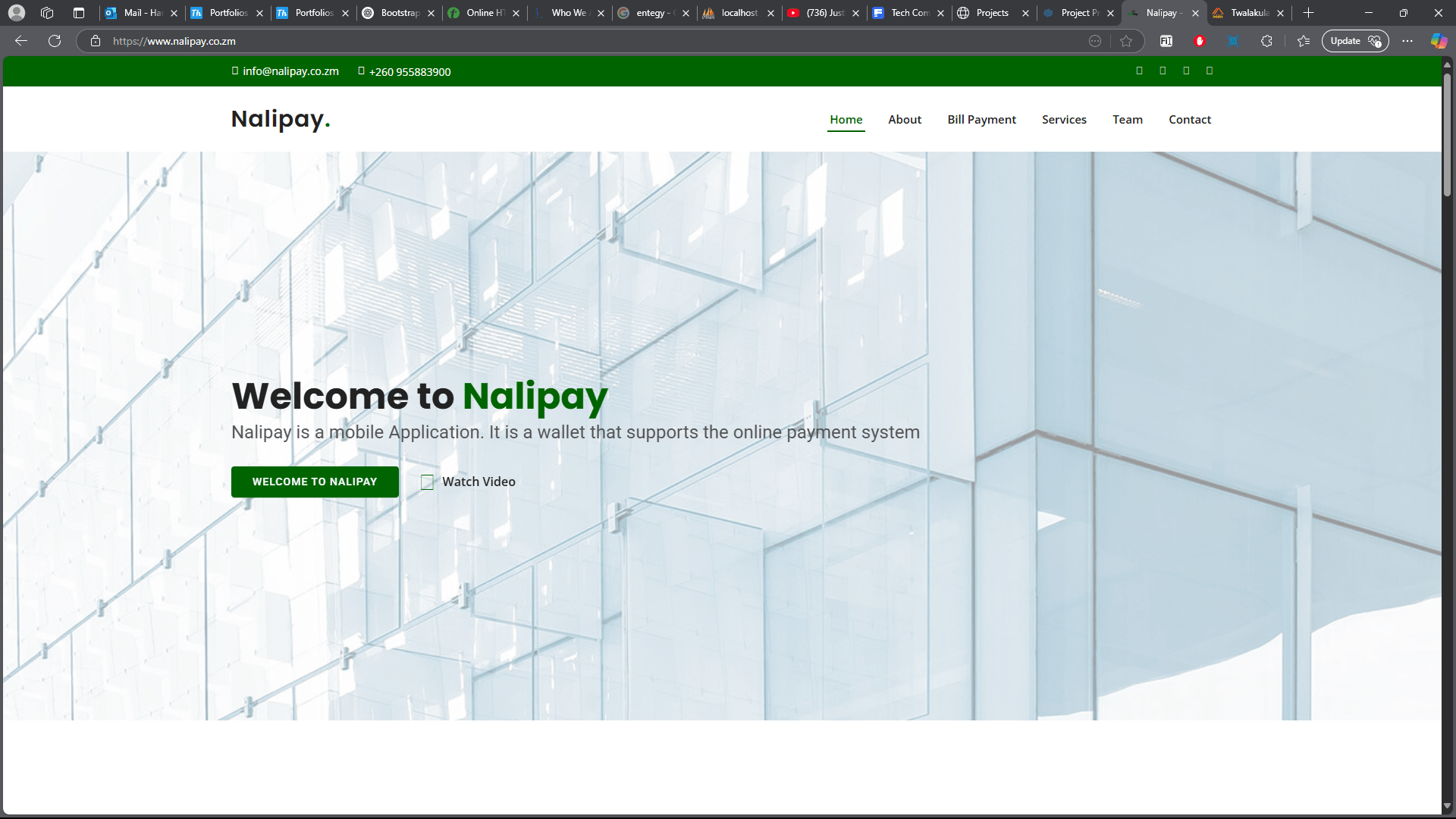The width and height of the screenshot is (1456, 819).
Task: Close the Twalakula tab
Action: [x=1281, y=13]
